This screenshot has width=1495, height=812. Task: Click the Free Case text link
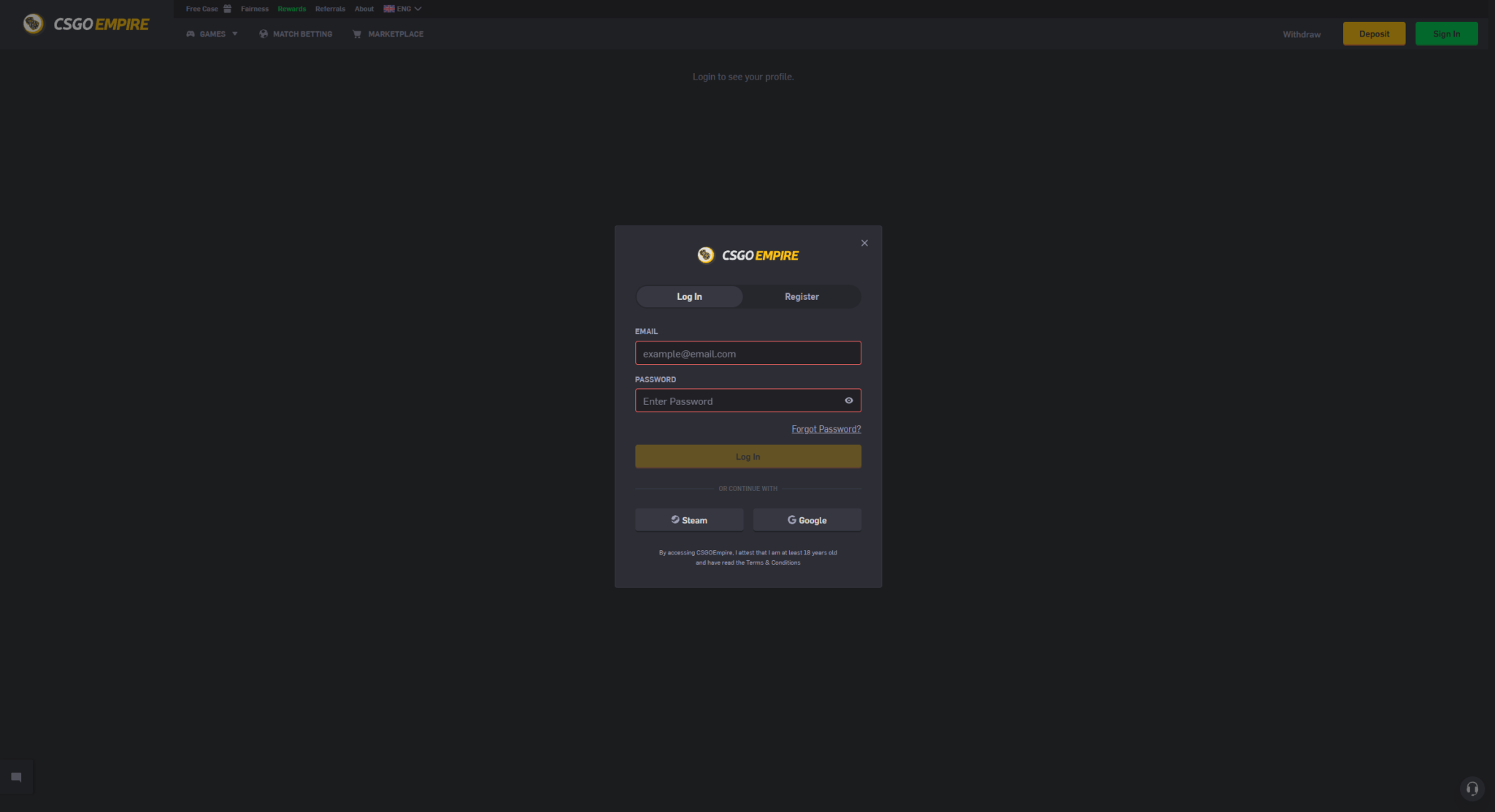coord(202,9)
